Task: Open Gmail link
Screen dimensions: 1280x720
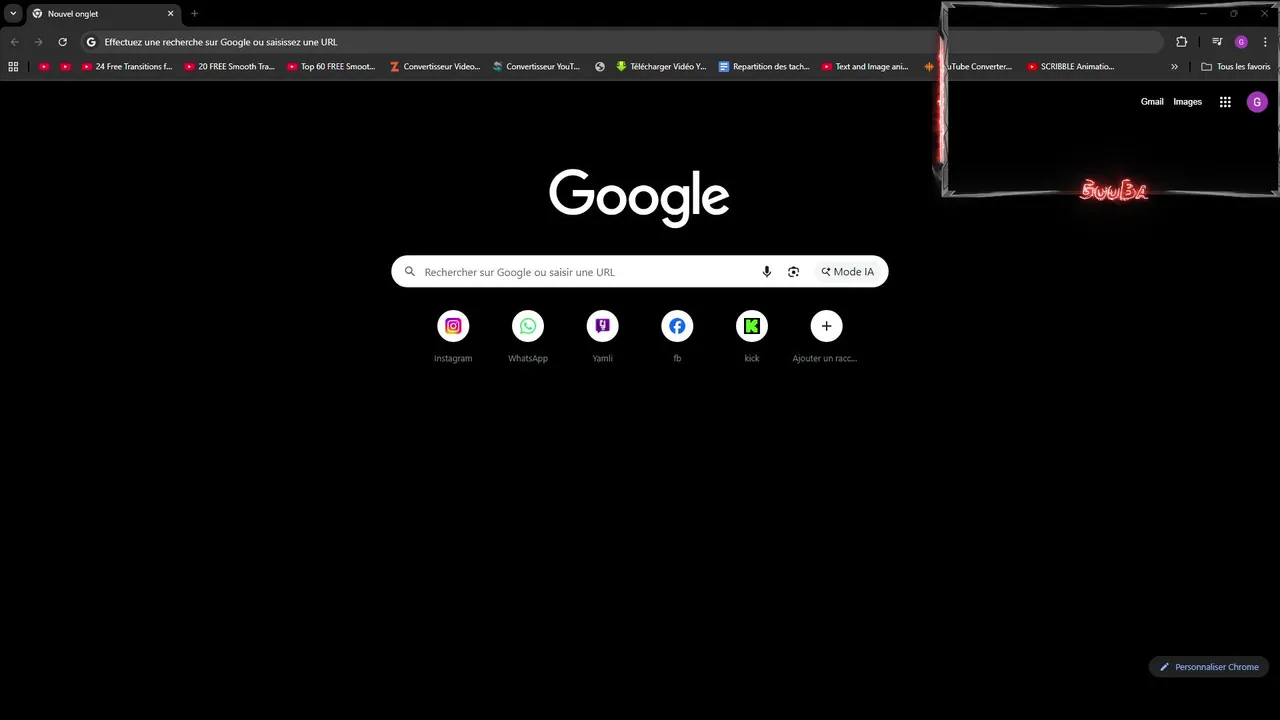Action: pyautogui.click(x=1152, y=102)
